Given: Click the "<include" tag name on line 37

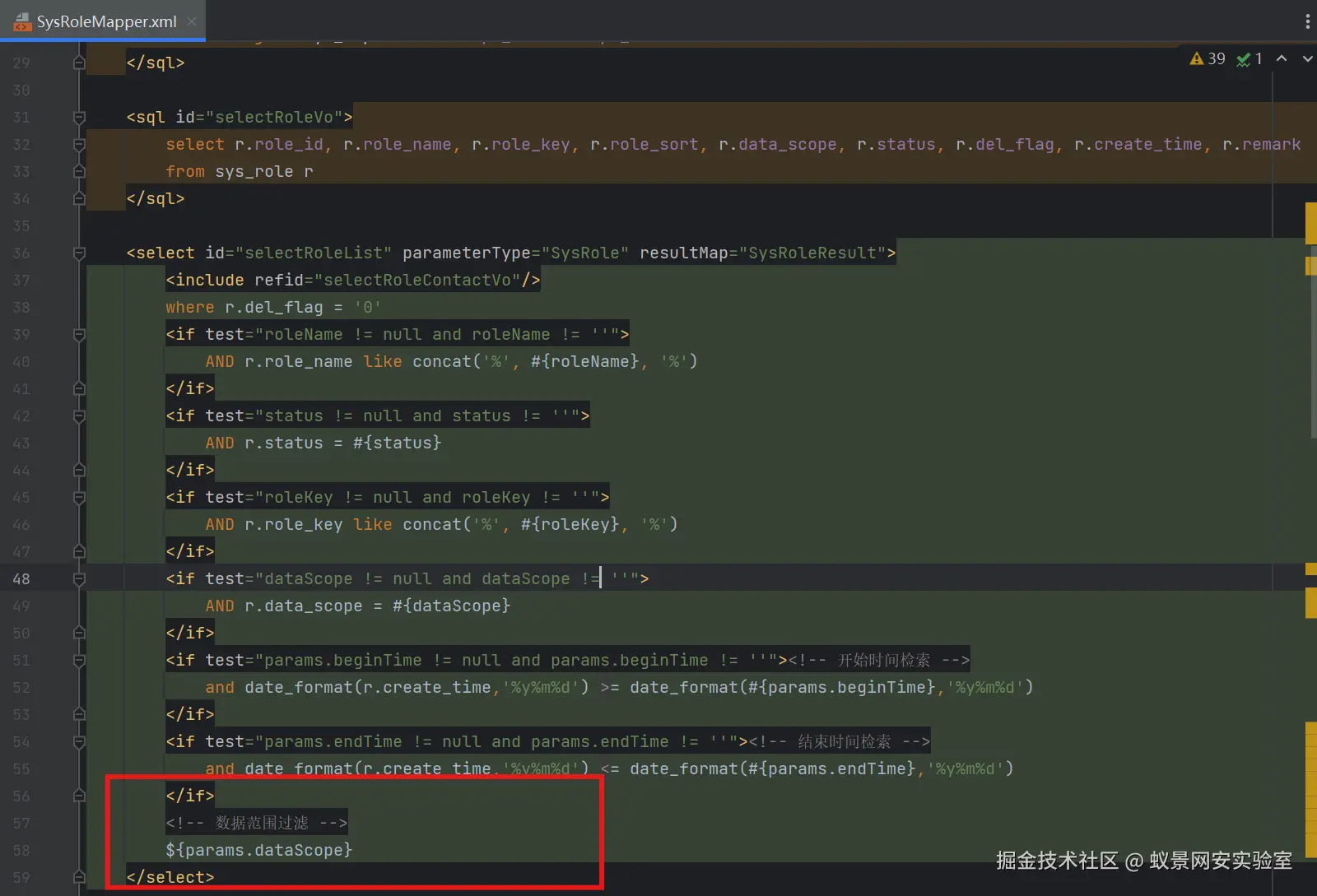Looking at the screenshot, I should [x=205, y=281].
